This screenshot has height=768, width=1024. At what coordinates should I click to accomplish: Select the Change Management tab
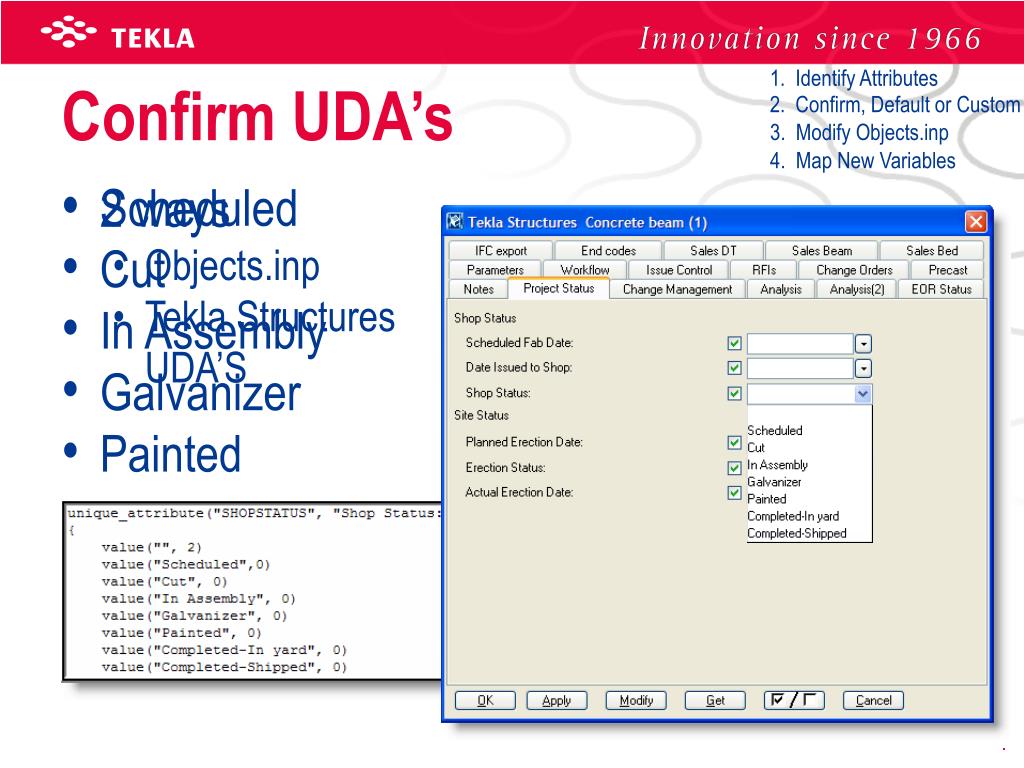pyautogui.click(x=677, y=289)
